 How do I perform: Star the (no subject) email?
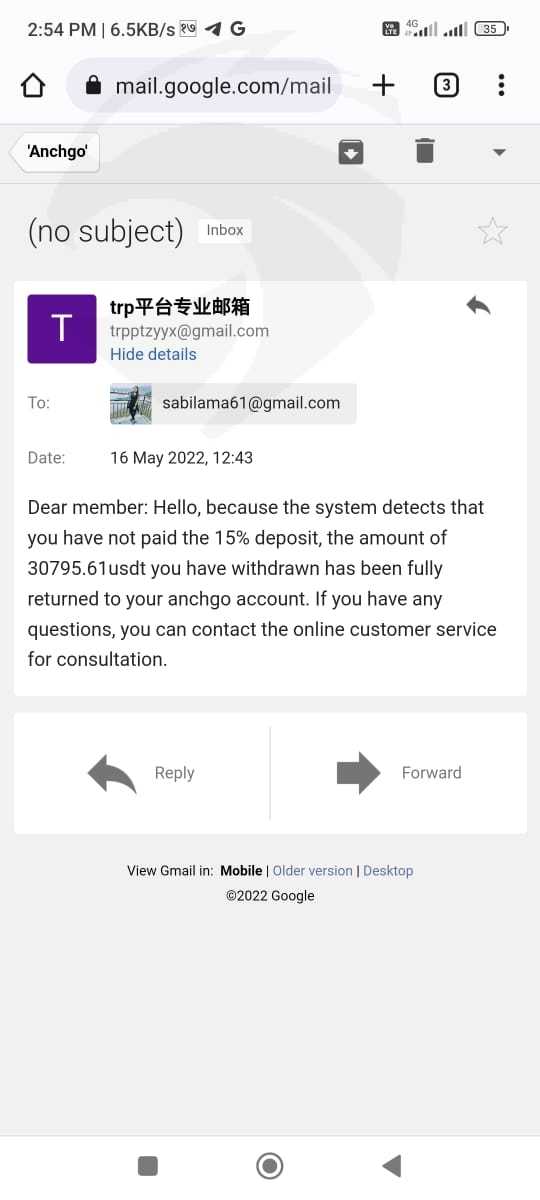[x=492, y=232]
